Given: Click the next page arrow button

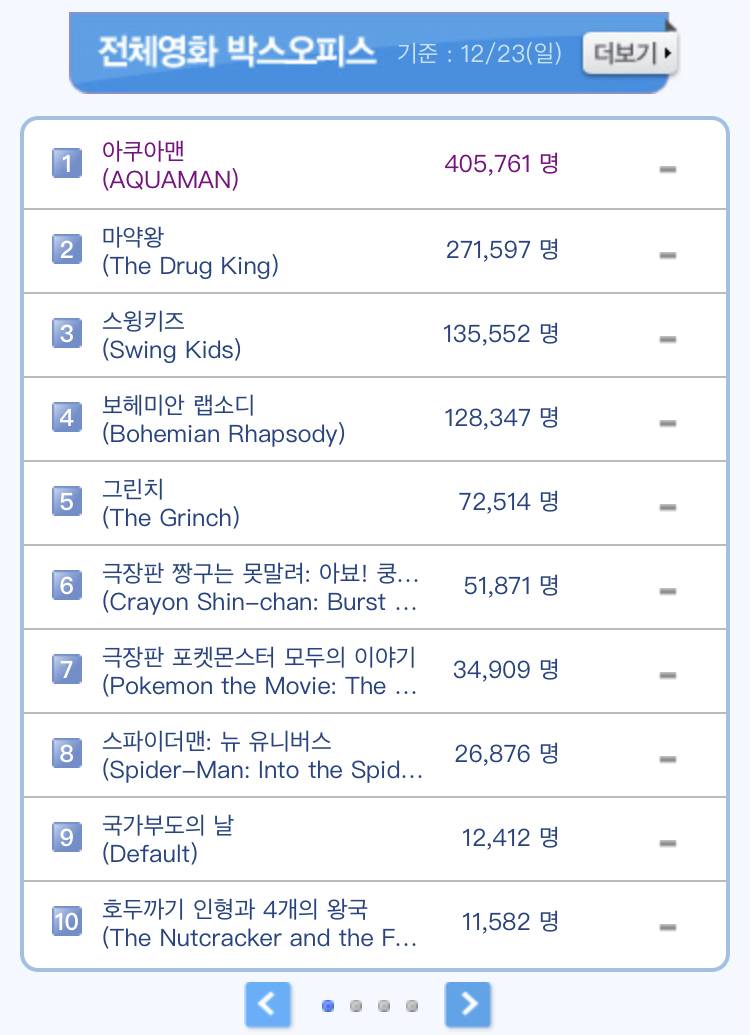Looking at the screenshot, I should (x=468, y=1004).
